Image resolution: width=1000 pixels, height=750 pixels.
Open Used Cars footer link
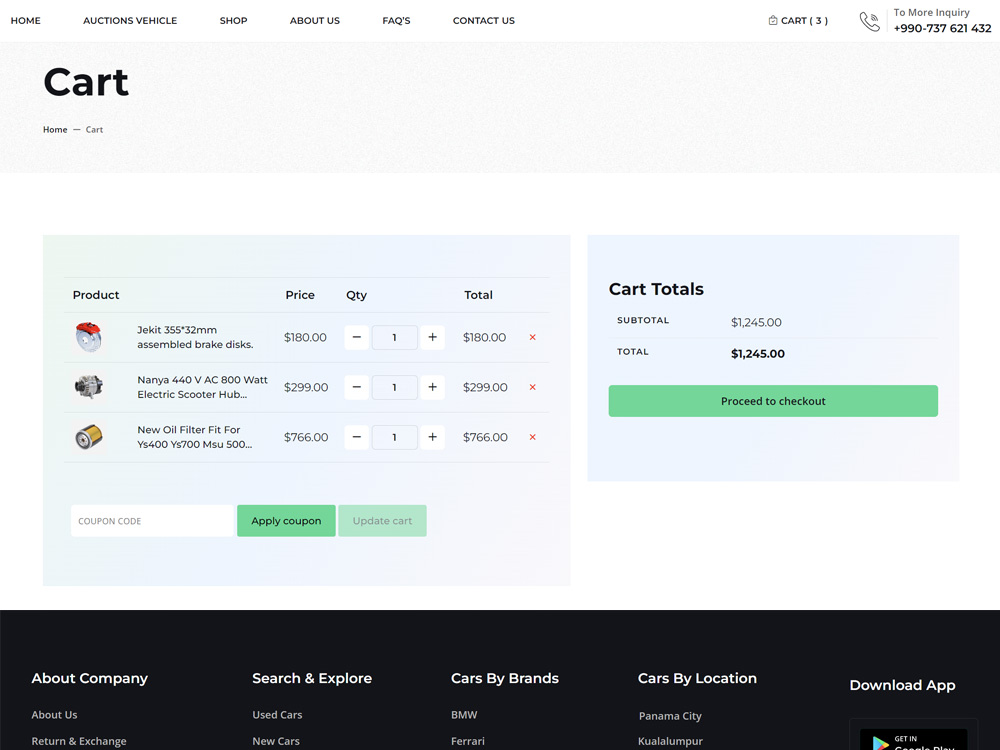coord(277,715)
